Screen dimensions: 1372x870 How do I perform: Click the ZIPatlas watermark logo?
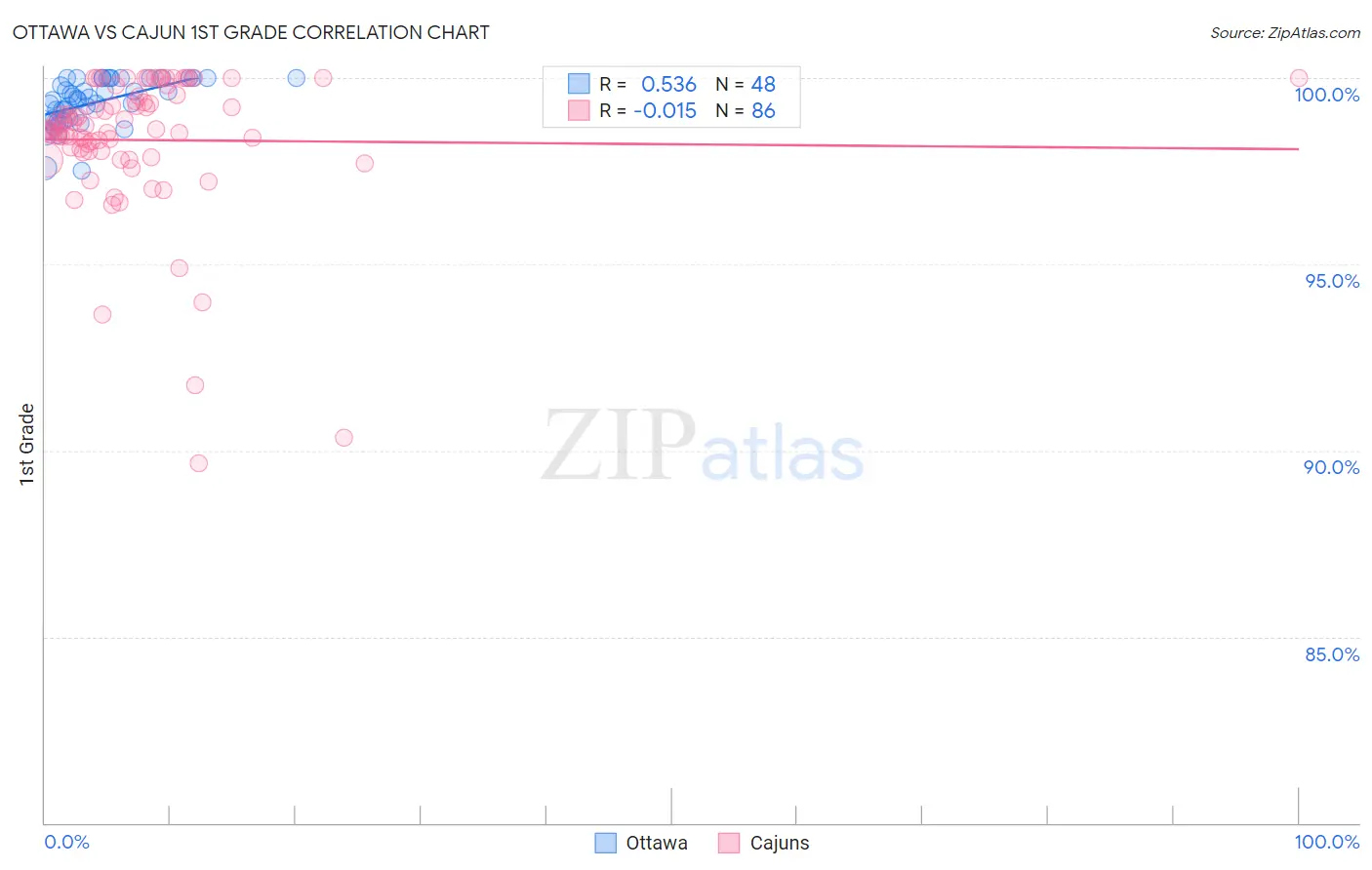click(703, 446)
